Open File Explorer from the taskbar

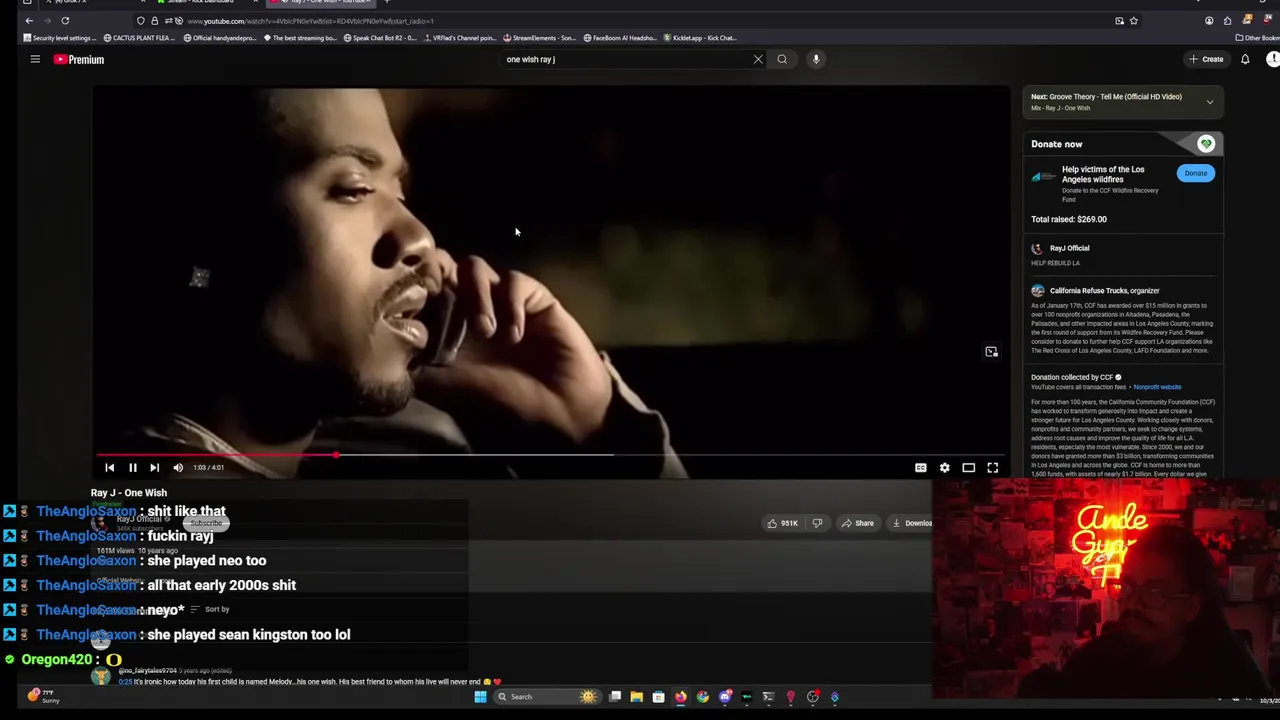pos(636,697)
